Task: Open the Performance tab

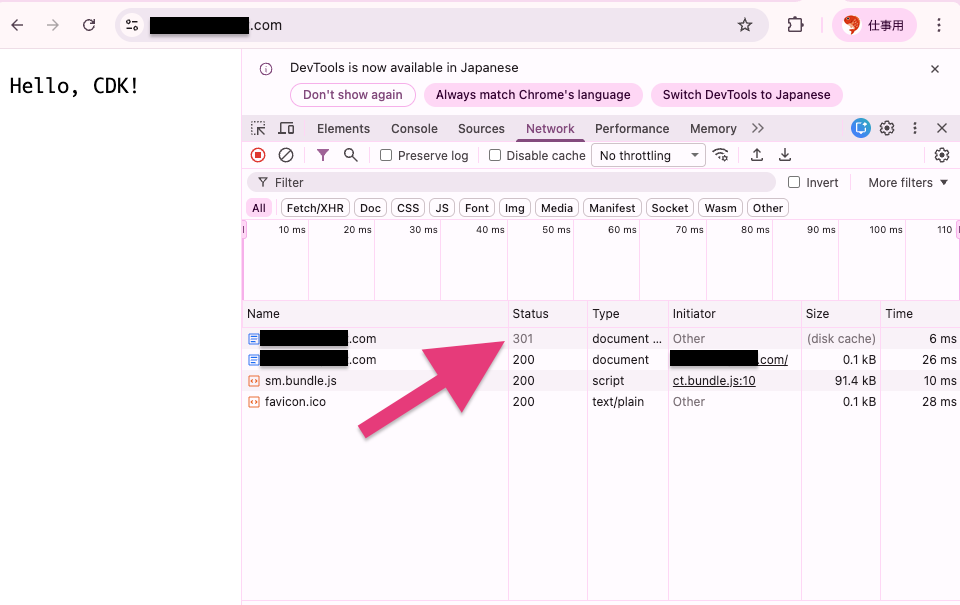Action: [x=632, y=129]
